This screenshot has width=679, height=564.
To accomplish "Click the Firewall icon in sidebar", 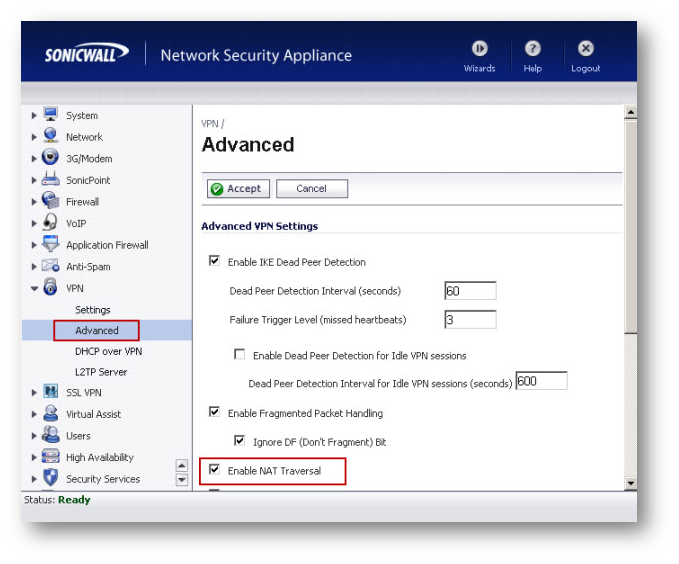I will point(50,200).
